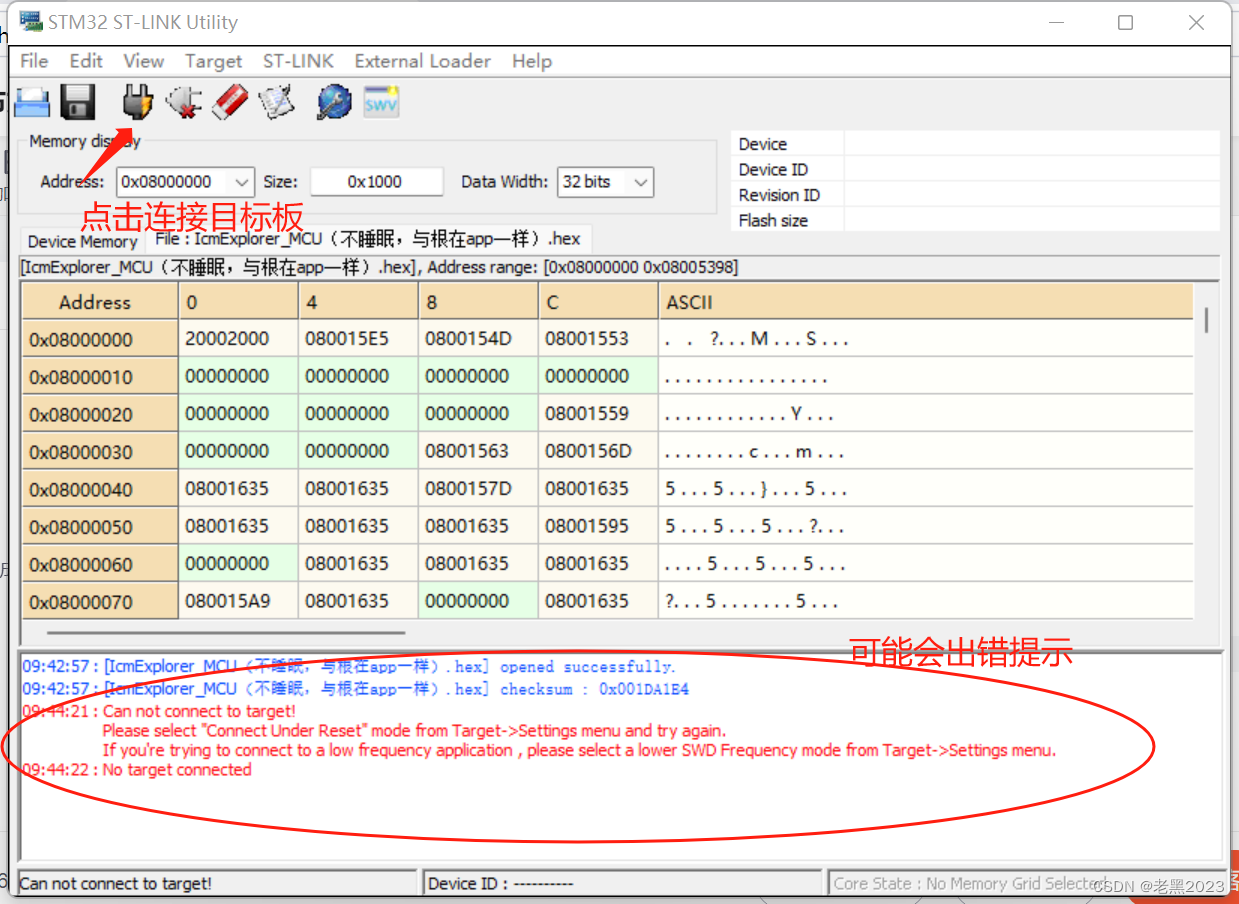
Task: Click the Address column header
Action: click(x=100, y=302)
